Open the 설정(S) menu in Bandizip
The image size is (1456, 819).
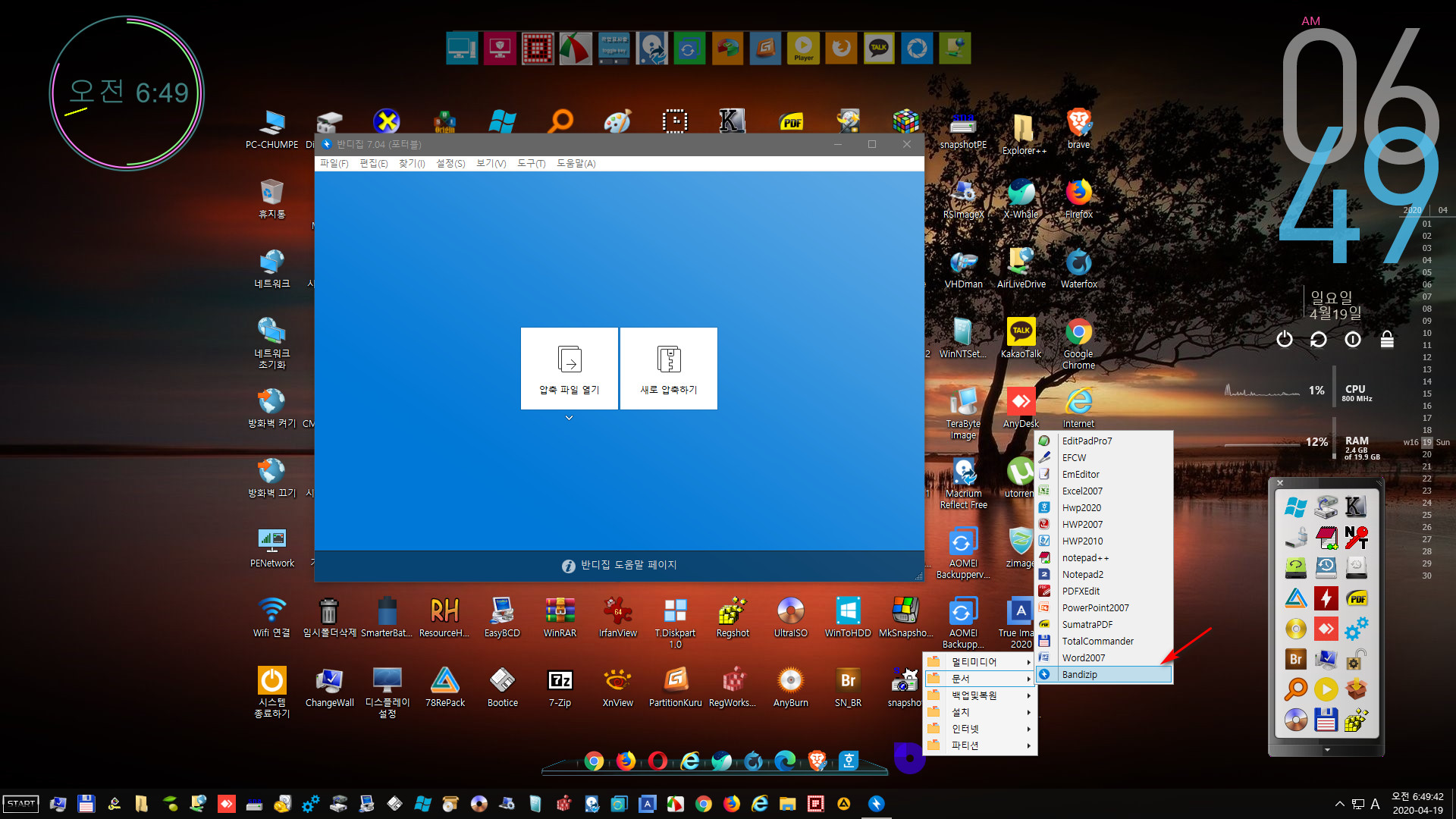[x=450, y=164]
